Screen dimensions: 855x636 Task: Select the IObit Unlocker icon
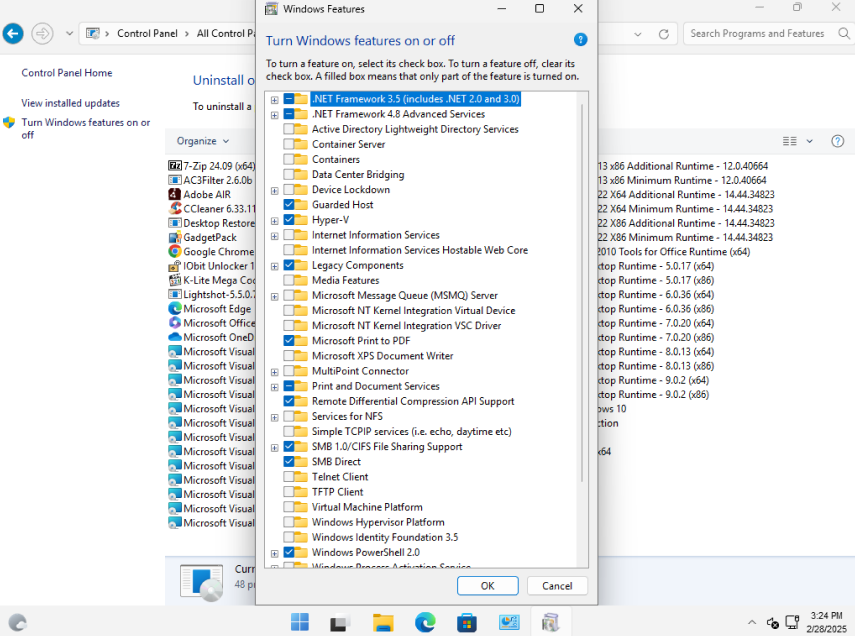(x=174, y=266)
